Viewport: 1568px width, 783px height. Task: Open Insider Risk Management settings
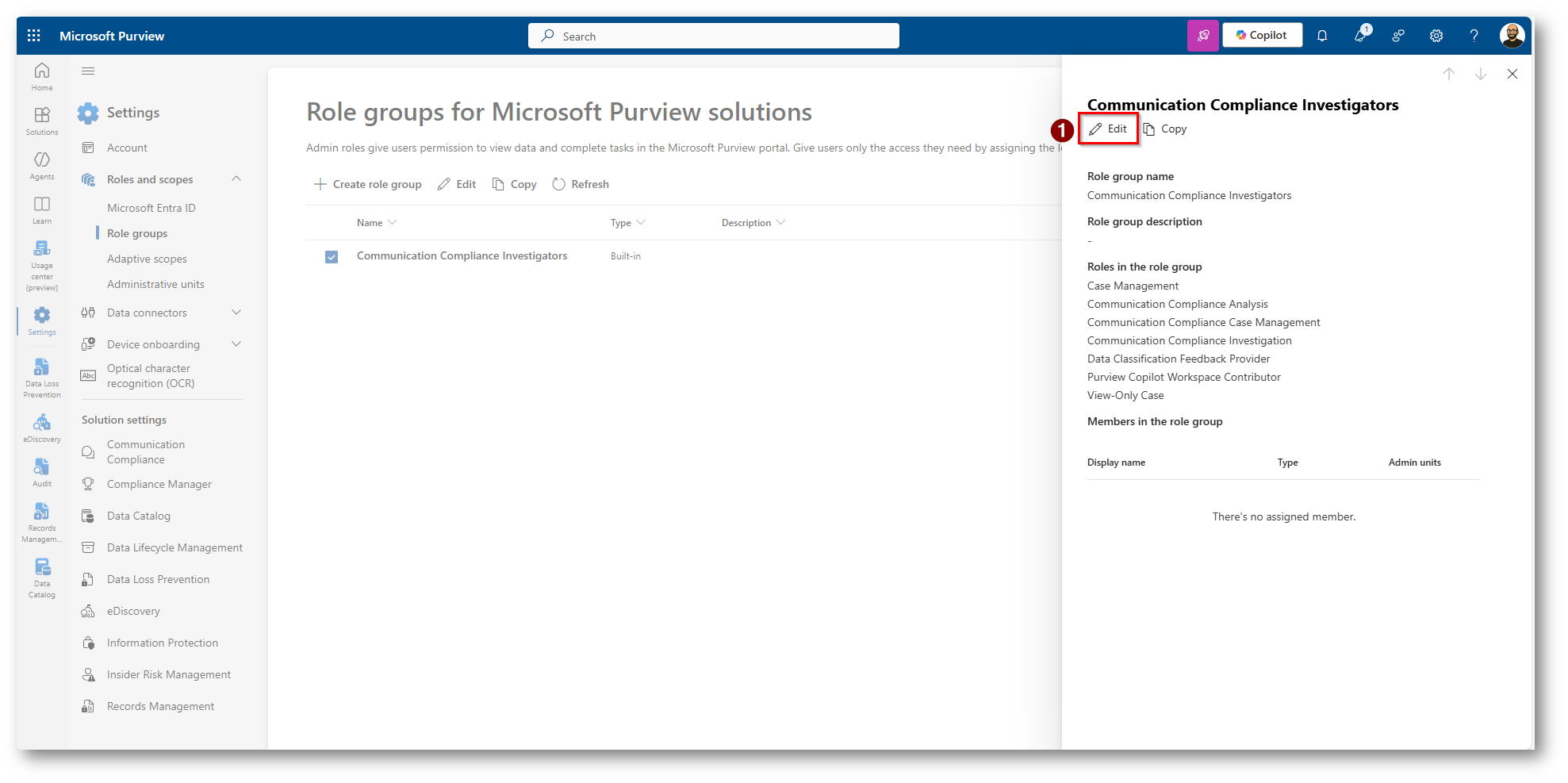tap(168, 674)
